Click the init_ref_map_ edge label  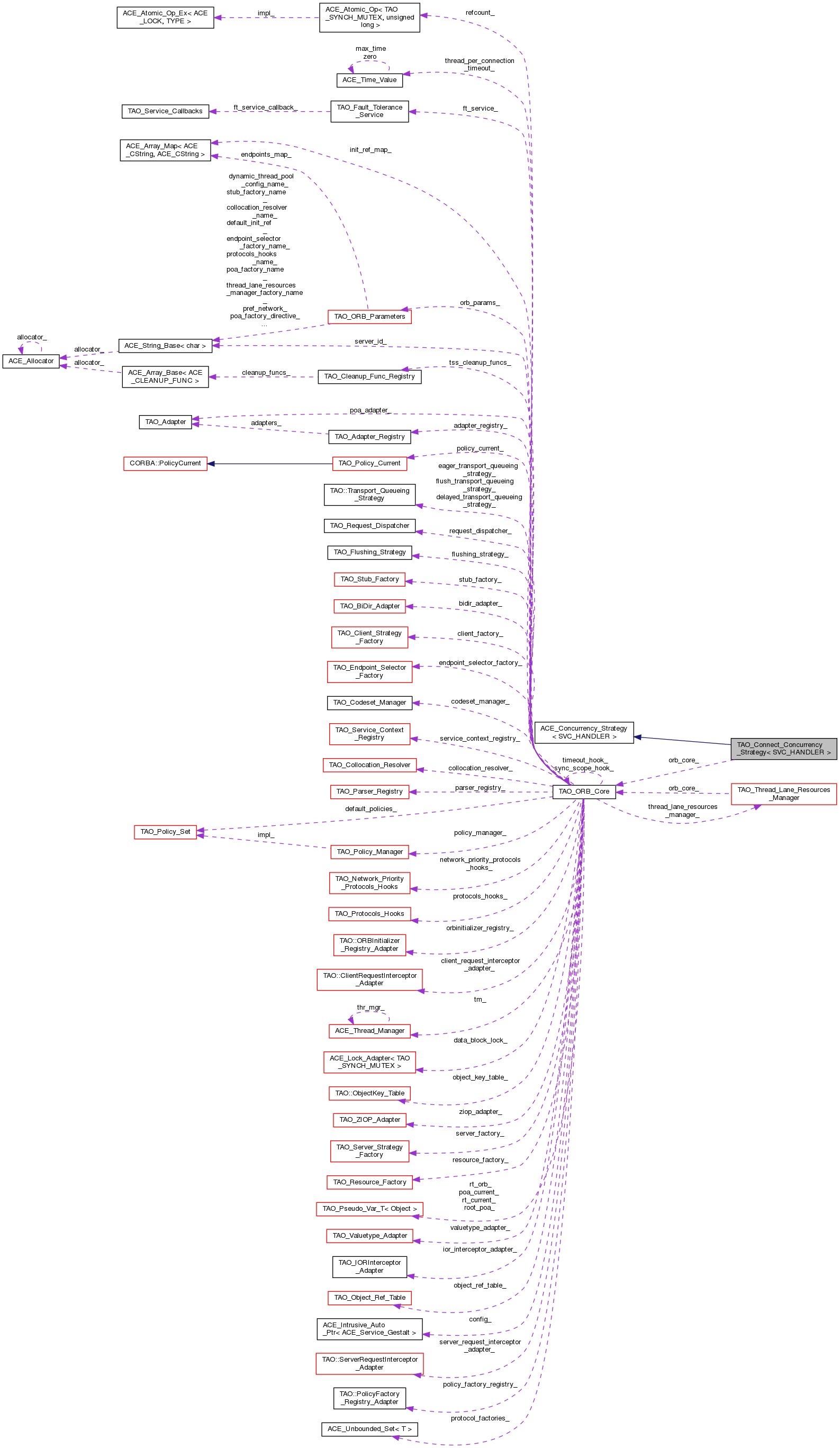[x=371, y=150]
